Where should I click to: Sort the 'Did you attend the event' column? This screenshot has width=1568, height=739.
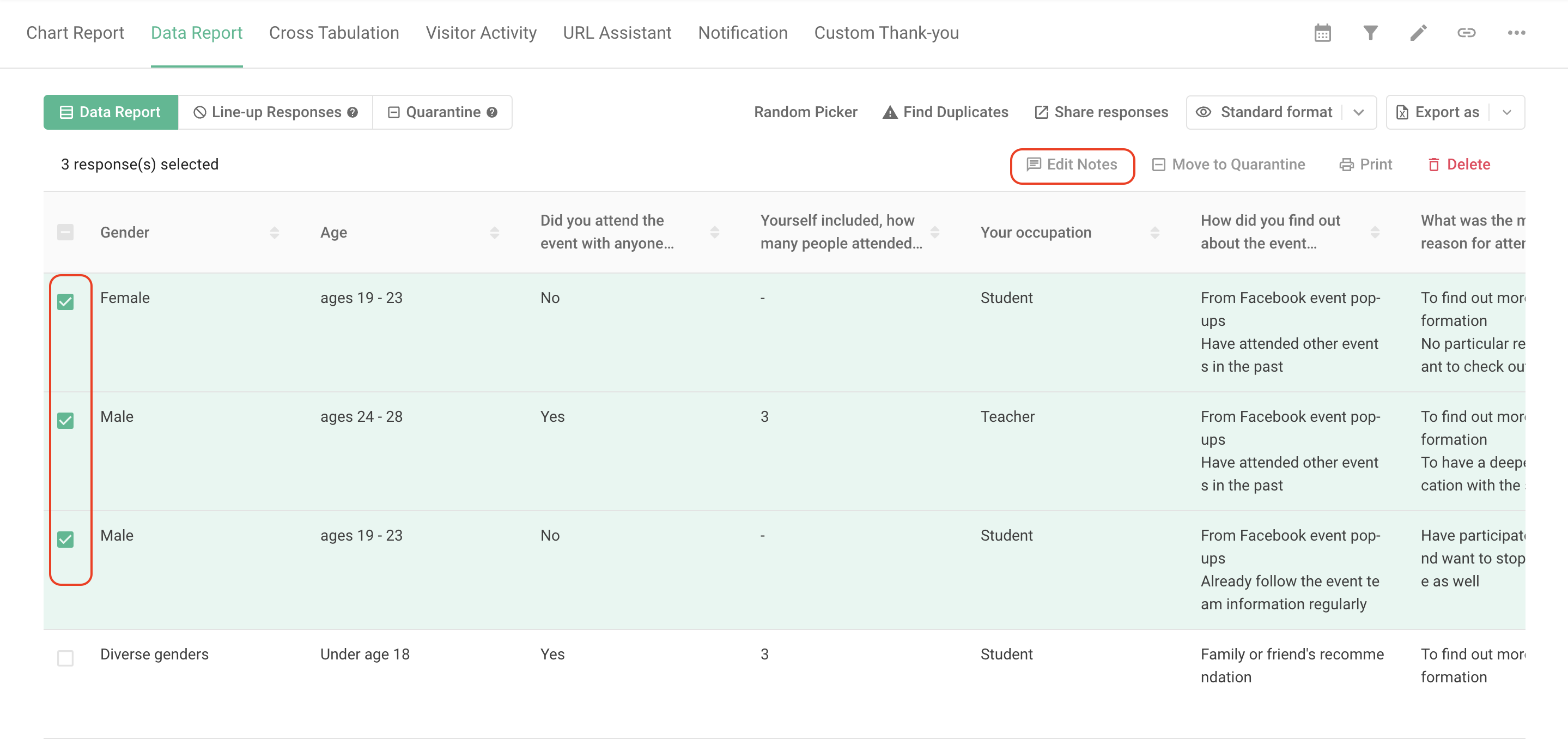[715, 233]
